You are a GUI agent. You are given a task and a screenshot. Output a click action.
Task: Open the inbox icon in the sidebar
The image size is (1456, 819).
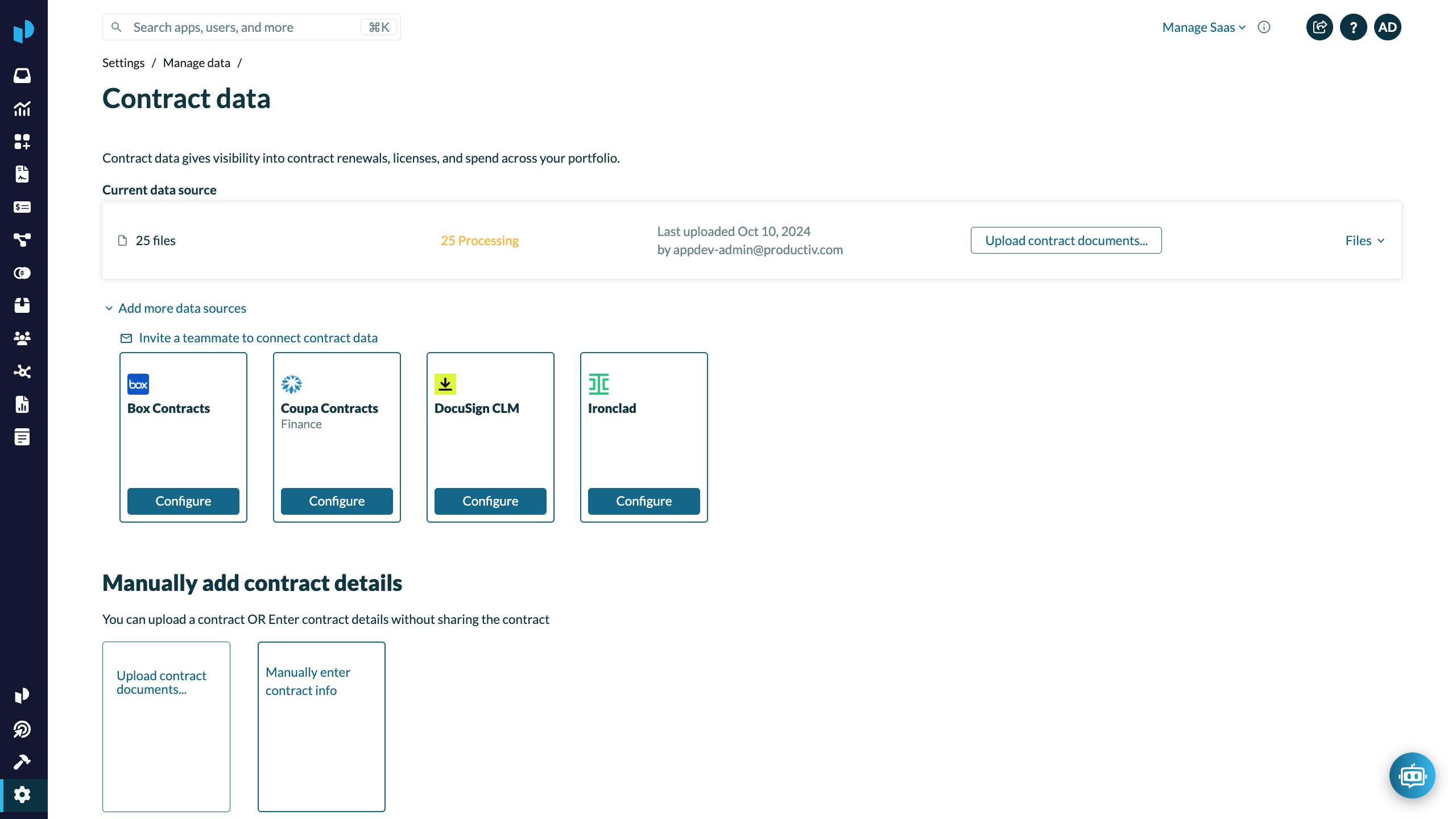[22, 76]
